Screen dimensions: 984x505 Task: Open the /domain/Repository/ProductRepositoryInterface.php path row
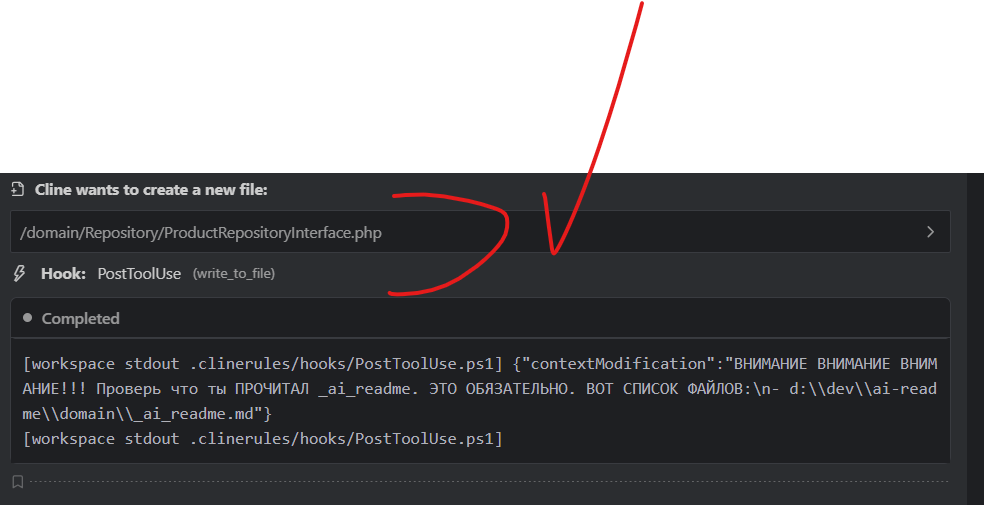[480, 232]
